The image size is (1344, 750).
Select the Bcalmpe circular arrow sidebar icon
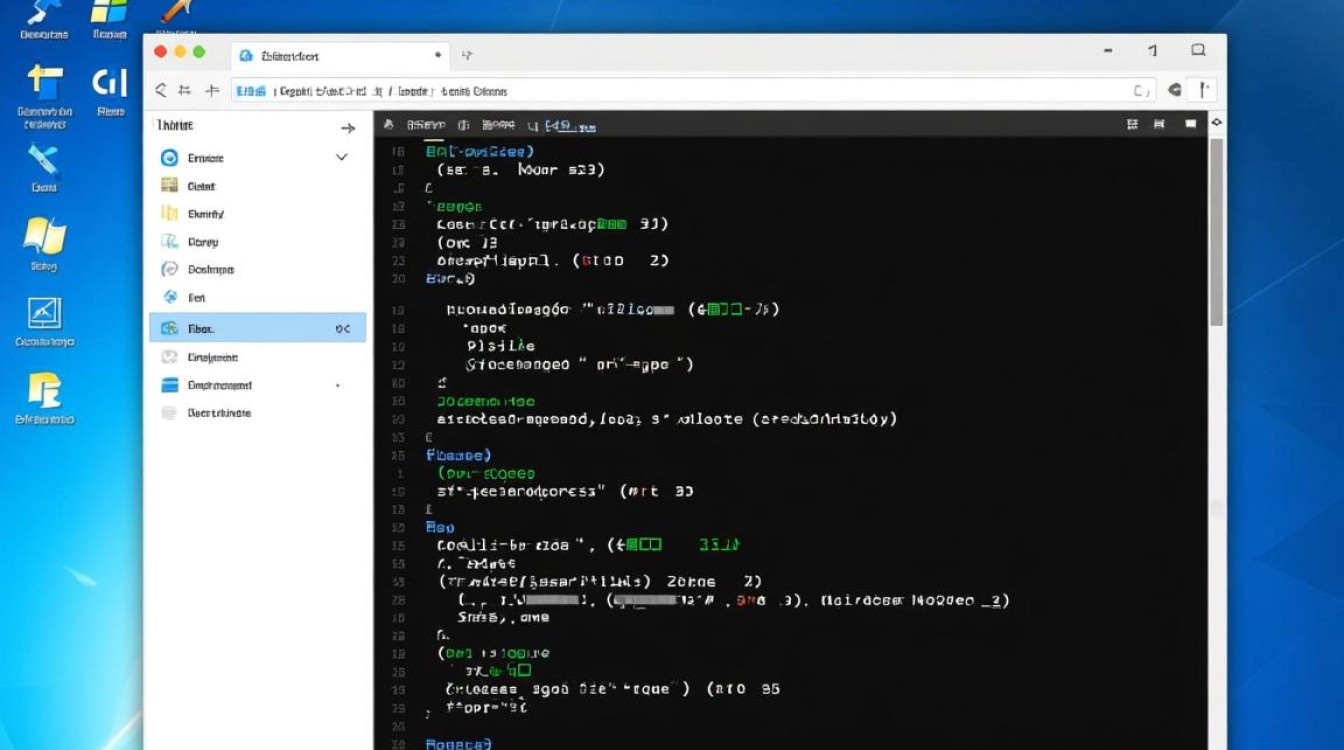click(x=172, y=269)
